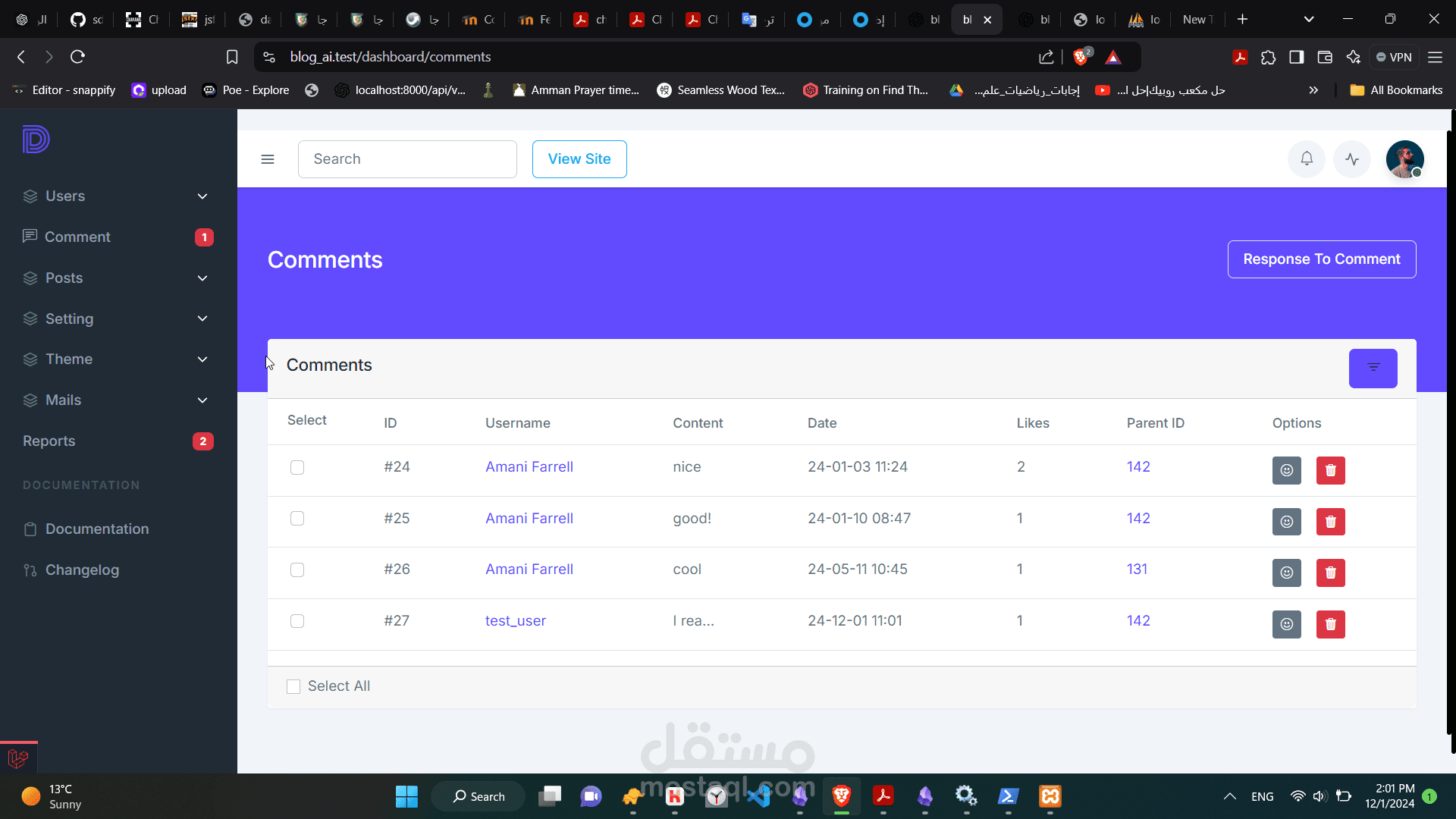Screen dimensions: 1456x819
Task: Open the activity pulse icon
Action: 1352,159
